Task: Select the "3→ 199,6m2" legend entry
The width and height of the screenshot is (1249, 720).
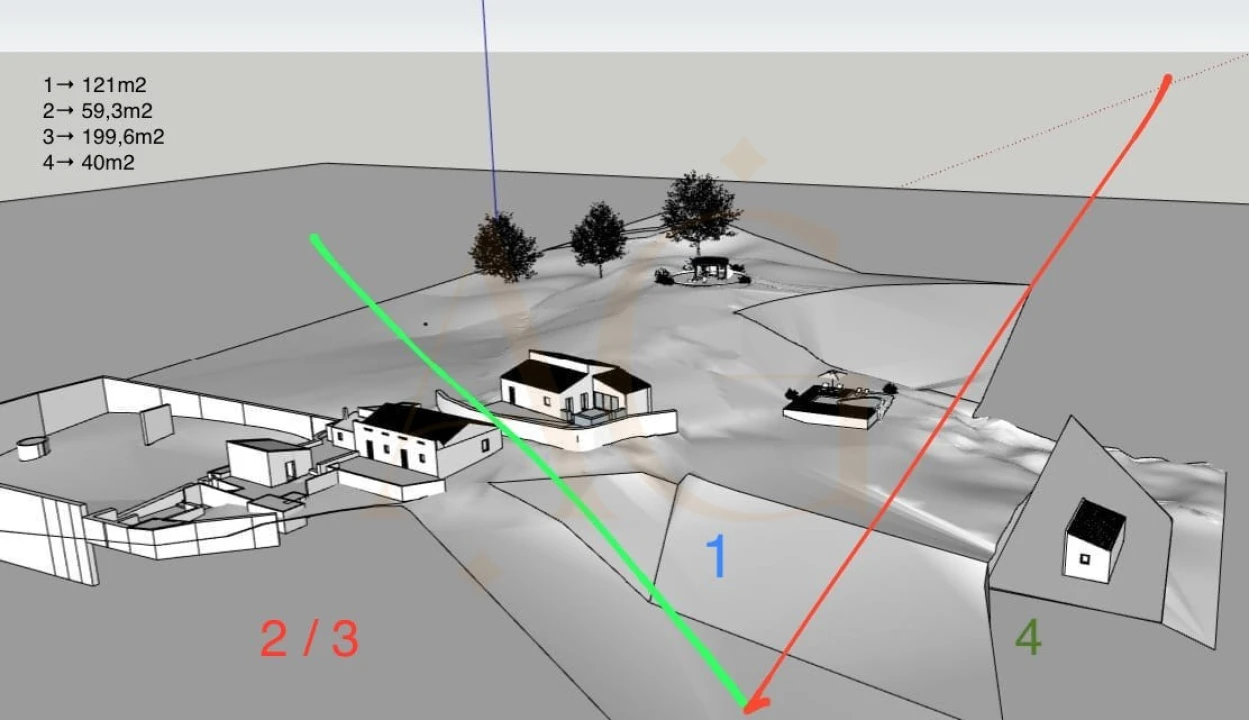Action: (x=104, y=137)
